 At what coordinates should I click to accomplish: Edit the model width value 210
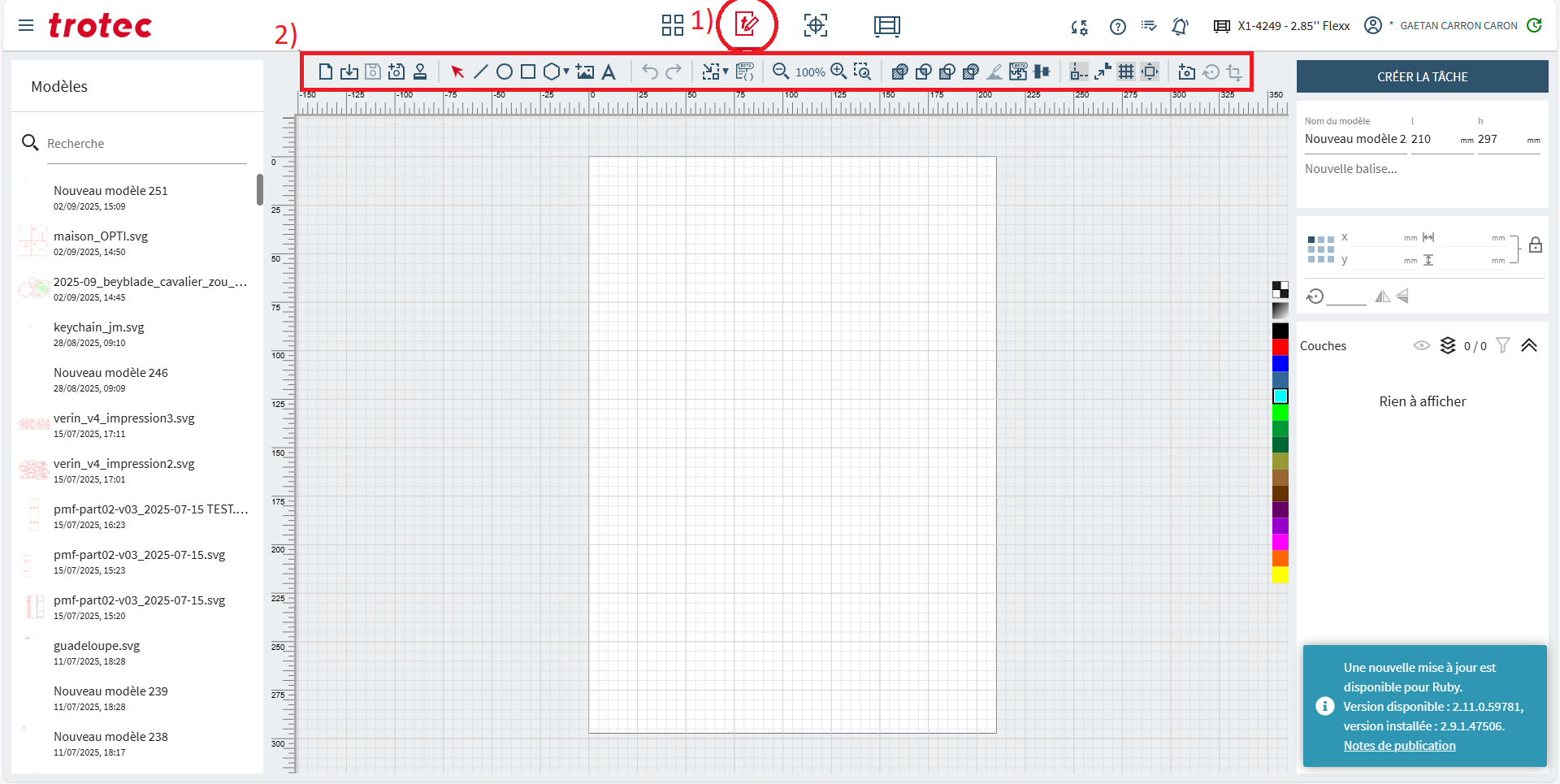click(x=1441, y=139)
